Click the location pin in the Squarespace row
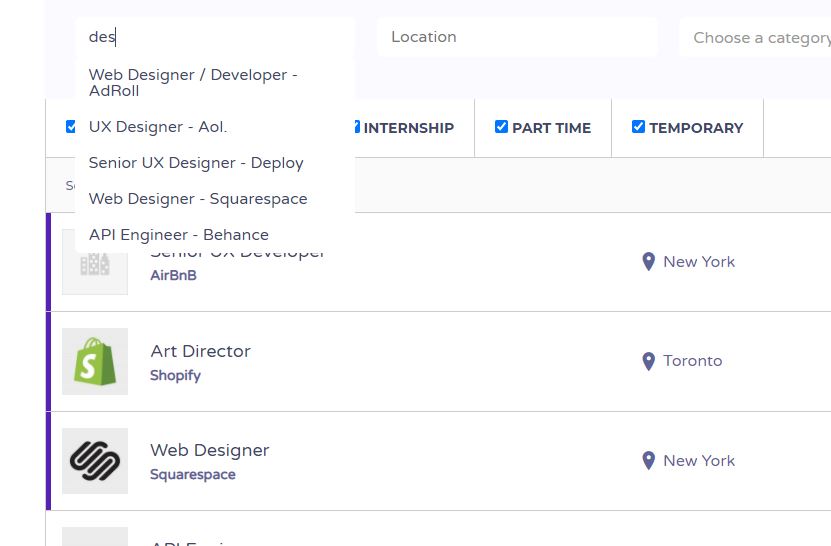 click(649, 461)
